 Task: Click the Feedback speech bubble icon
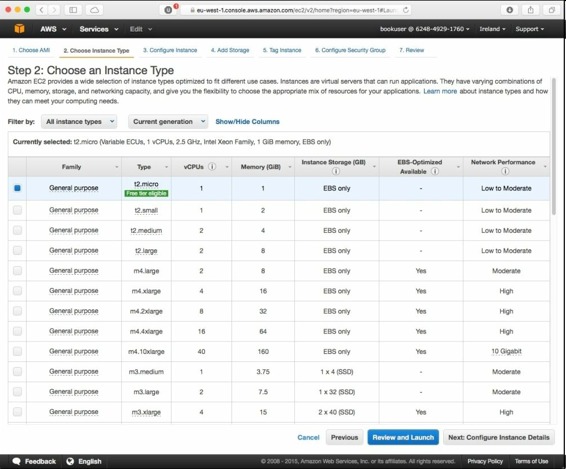tap(16, 461)
